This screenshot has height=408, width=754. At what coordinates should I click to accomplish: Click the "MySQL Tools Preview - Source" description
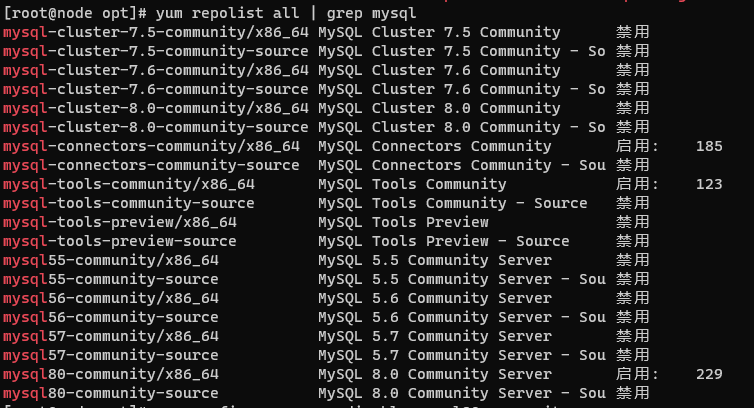[x=444, y=241]
